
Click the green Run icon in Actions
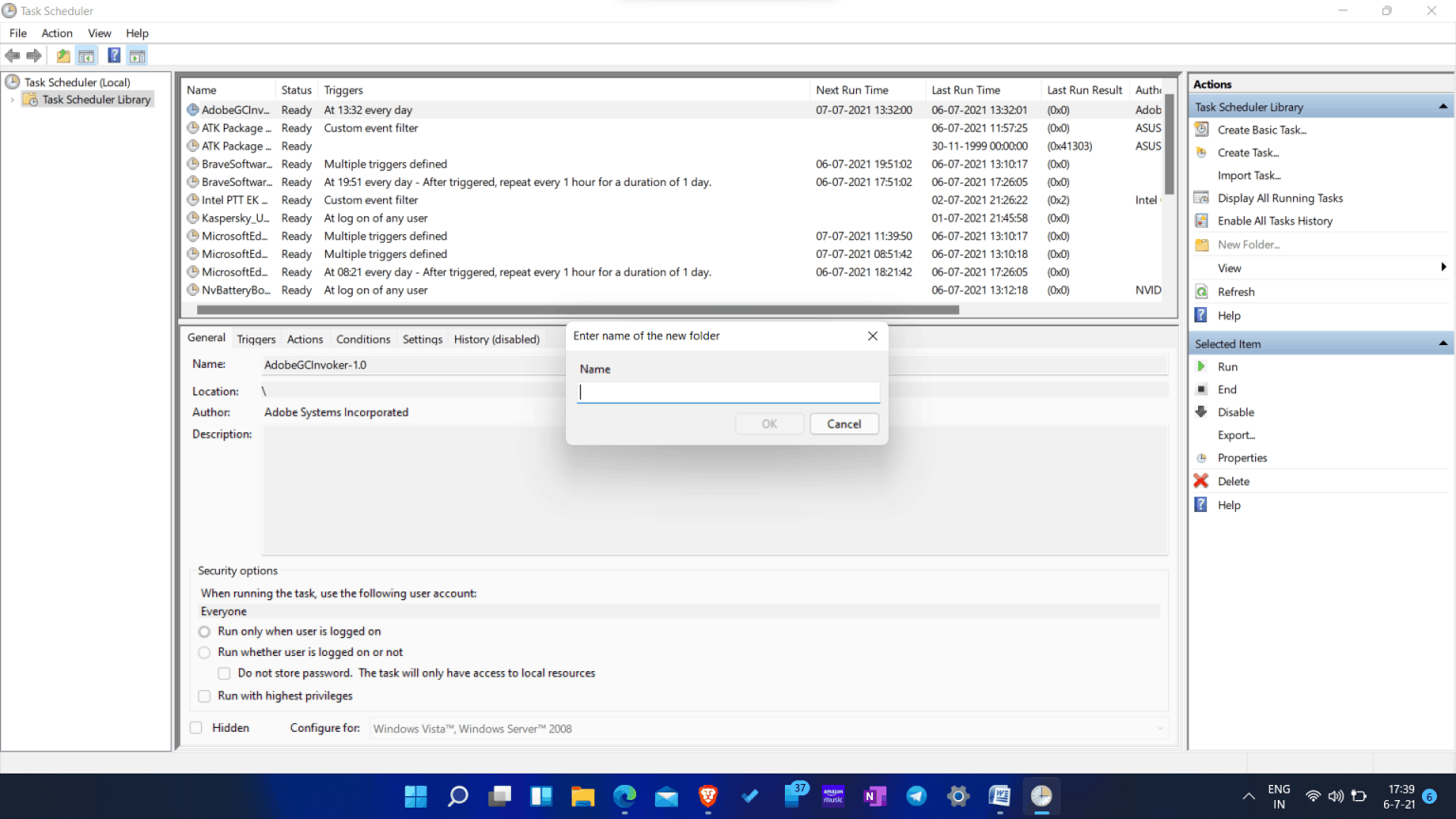[x=1202, y=367]
